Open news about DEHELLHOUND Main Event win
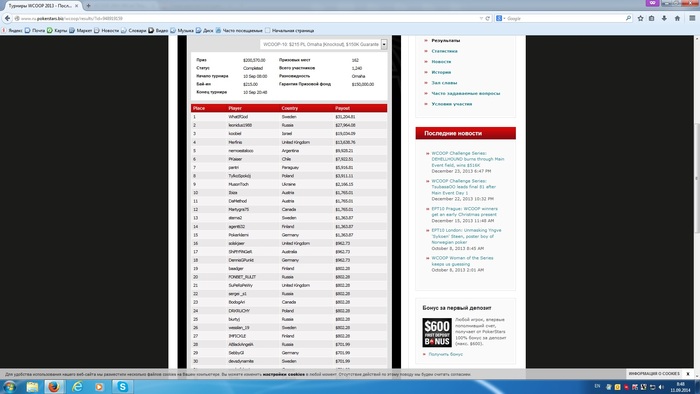The image size is (700, 394). pyautogui.click(x=467, y=159)
